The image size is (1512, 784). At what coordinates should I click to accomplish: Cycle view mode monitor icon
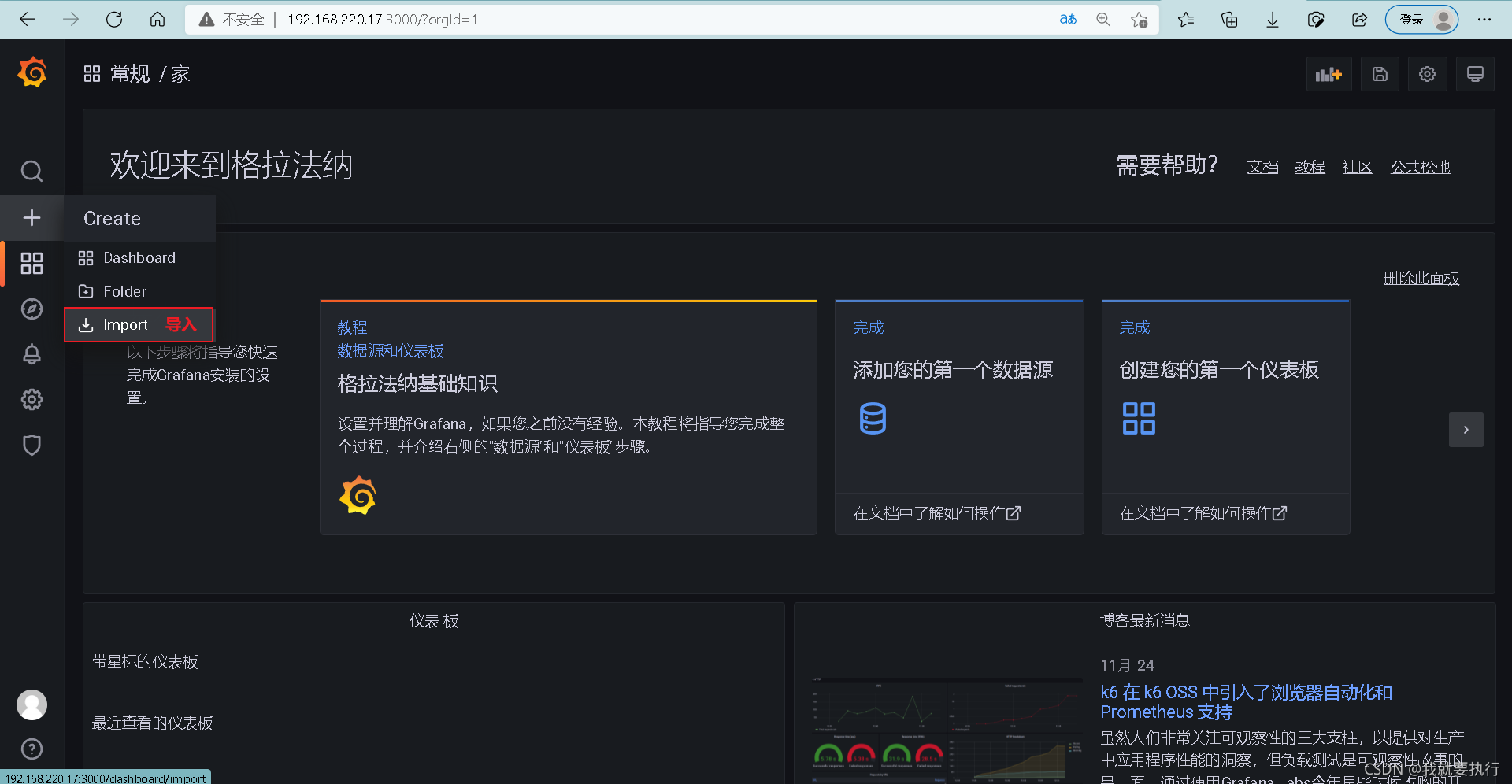[x=1475, y=74]
